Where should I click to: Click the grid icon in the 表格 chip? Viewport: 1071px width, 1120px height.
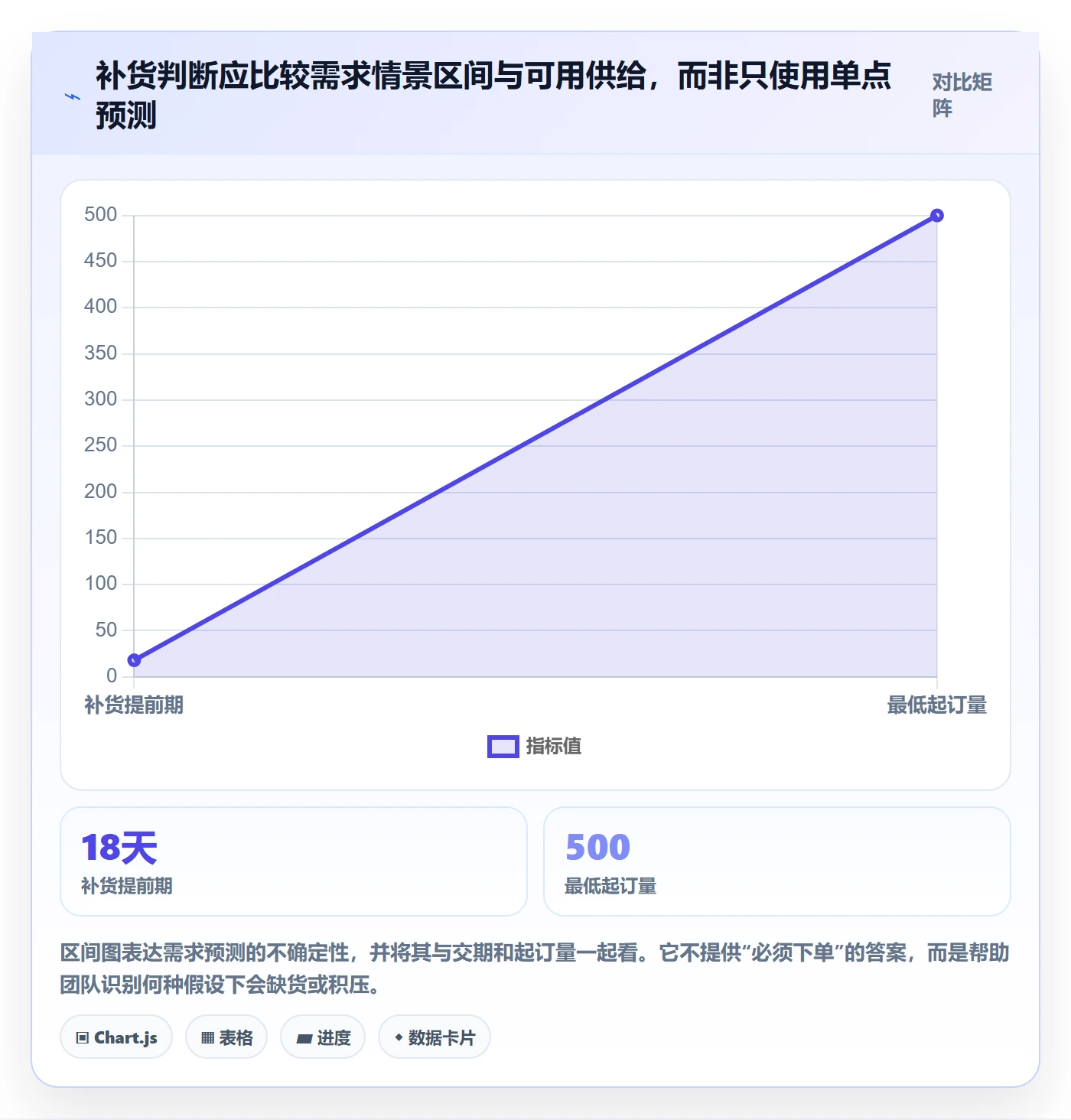point(207,1038)
